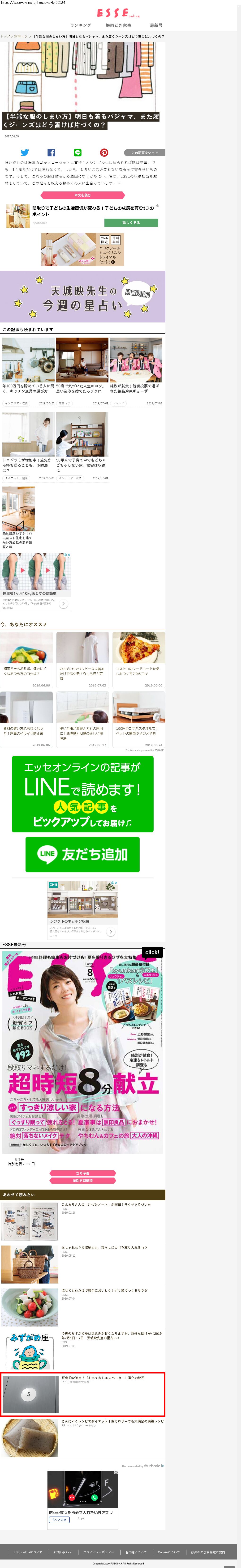Viewport: 241px width, 1568px height.
Task: Pin the article with Pinterest icon
Action: click(104, 153)
